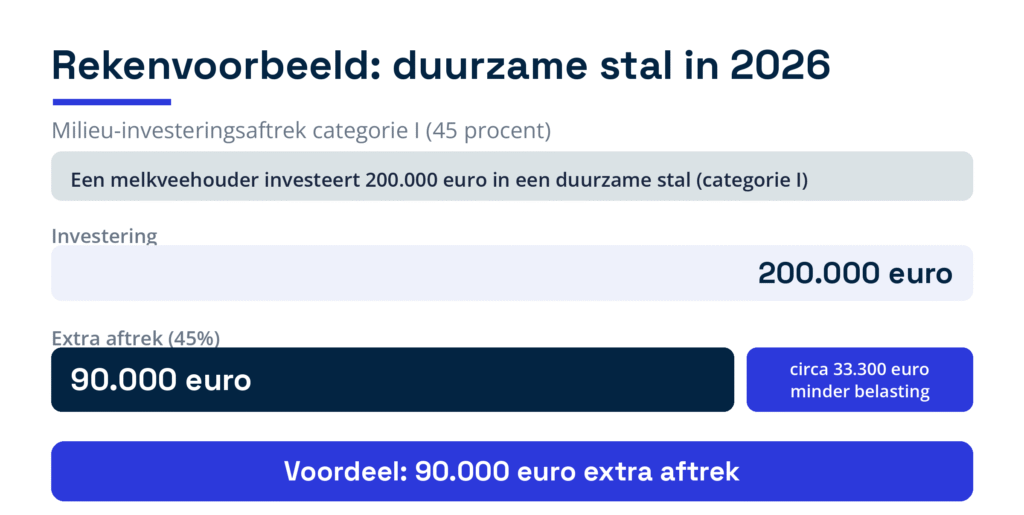Click the "minder belasting" line in the blue box
This screenshot has width=1024, height=515.
pyautogui.click(x=859, y=392)
